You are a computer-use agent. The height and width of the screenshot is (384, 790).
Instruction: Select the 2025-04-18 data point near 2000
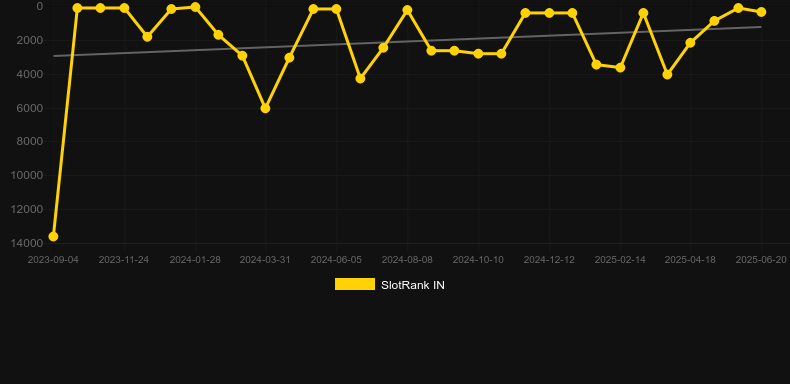(690, 43)
